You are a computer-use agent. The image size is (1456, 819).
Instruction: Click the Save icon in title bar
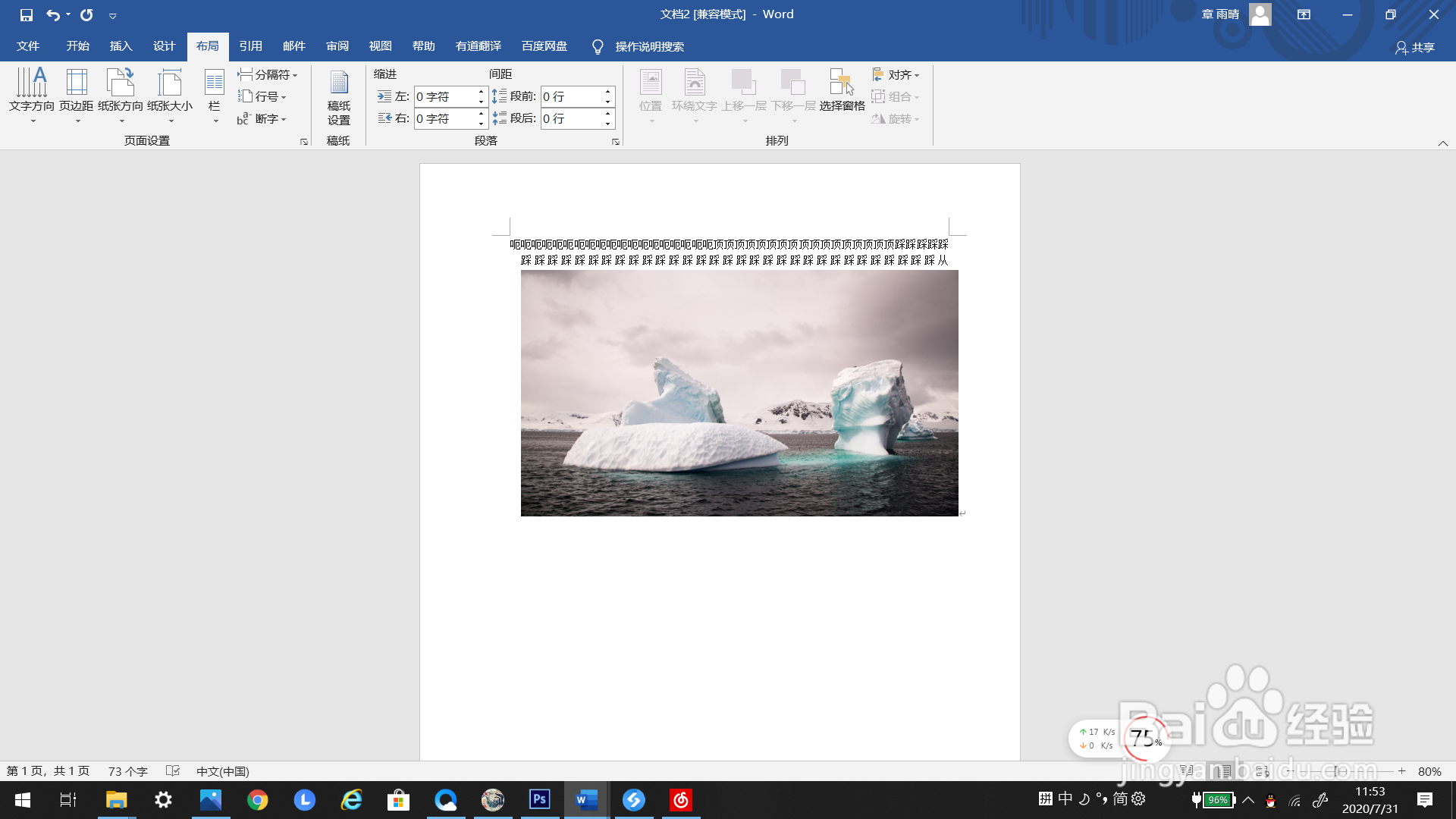27,14
